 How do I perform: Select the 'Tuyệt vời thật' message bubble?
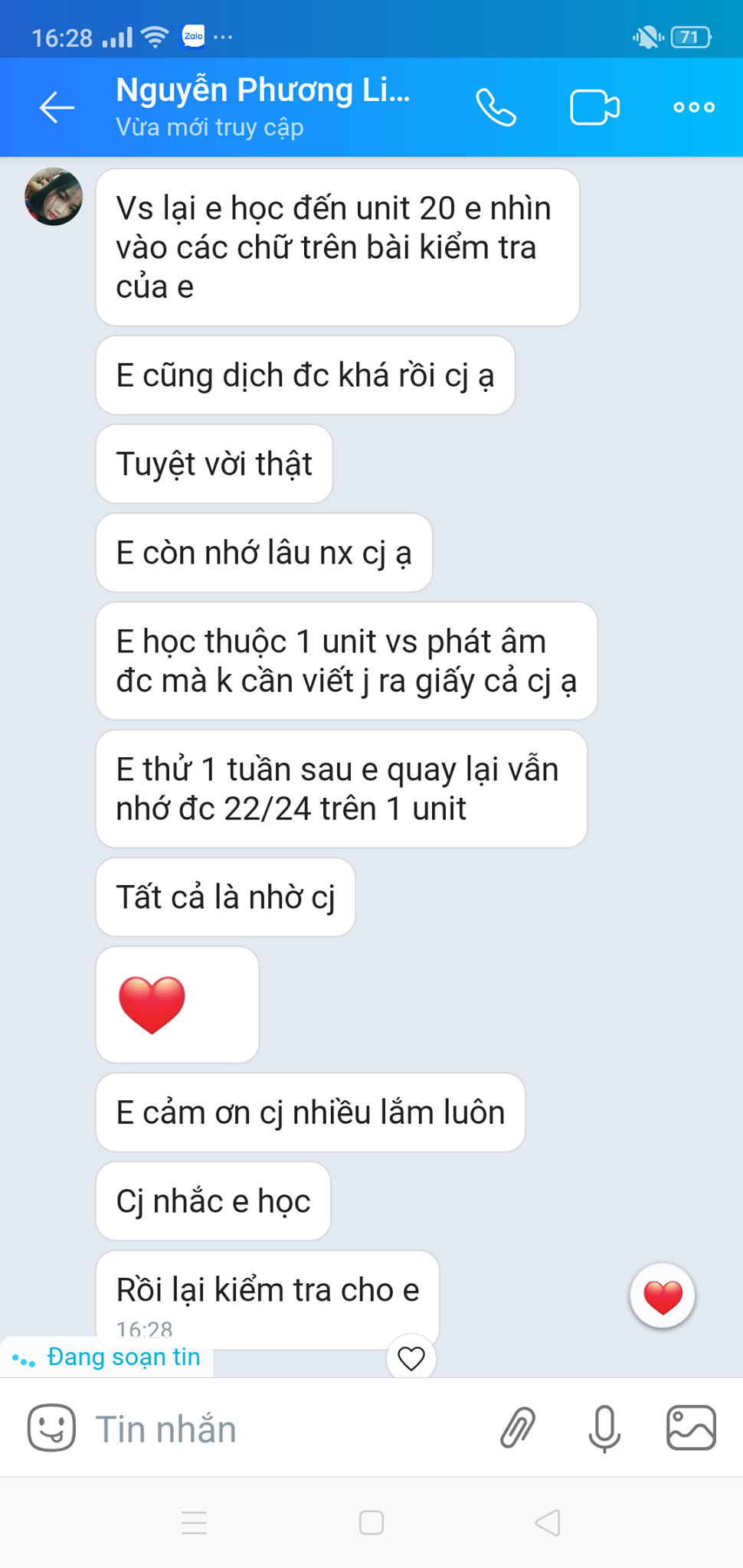coord(214,464)
